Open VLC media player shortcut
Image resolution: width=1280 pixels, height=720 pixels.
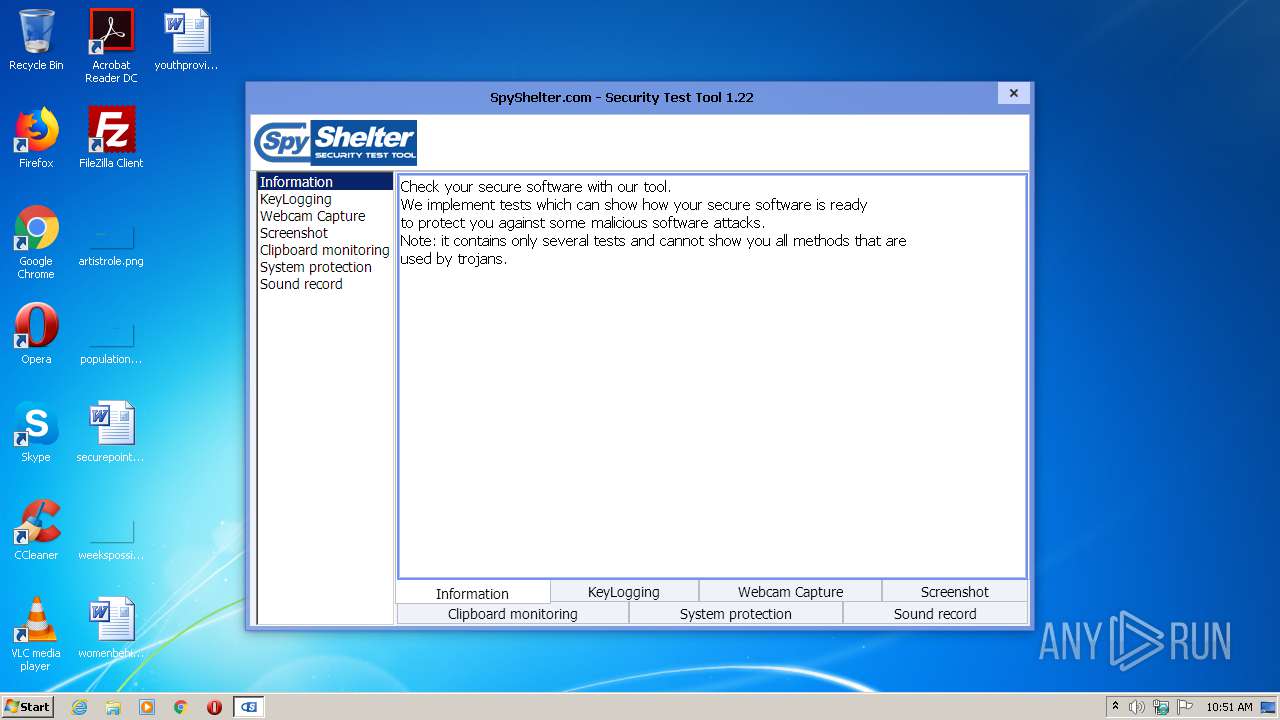click(x=36, y=634)
